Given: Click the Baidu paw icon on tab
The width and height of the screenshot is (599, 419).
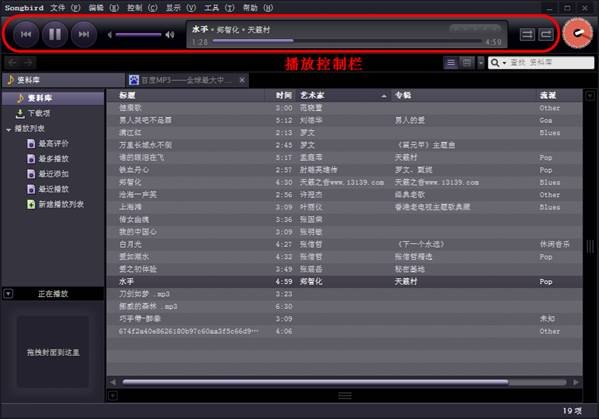Looking at the screenshot, I should coord(134,80).
